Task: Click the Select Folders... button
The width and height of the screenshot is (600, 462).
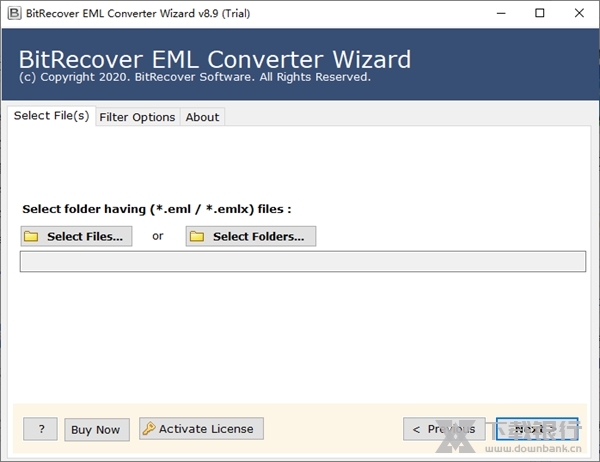Action: pos(251,236)
